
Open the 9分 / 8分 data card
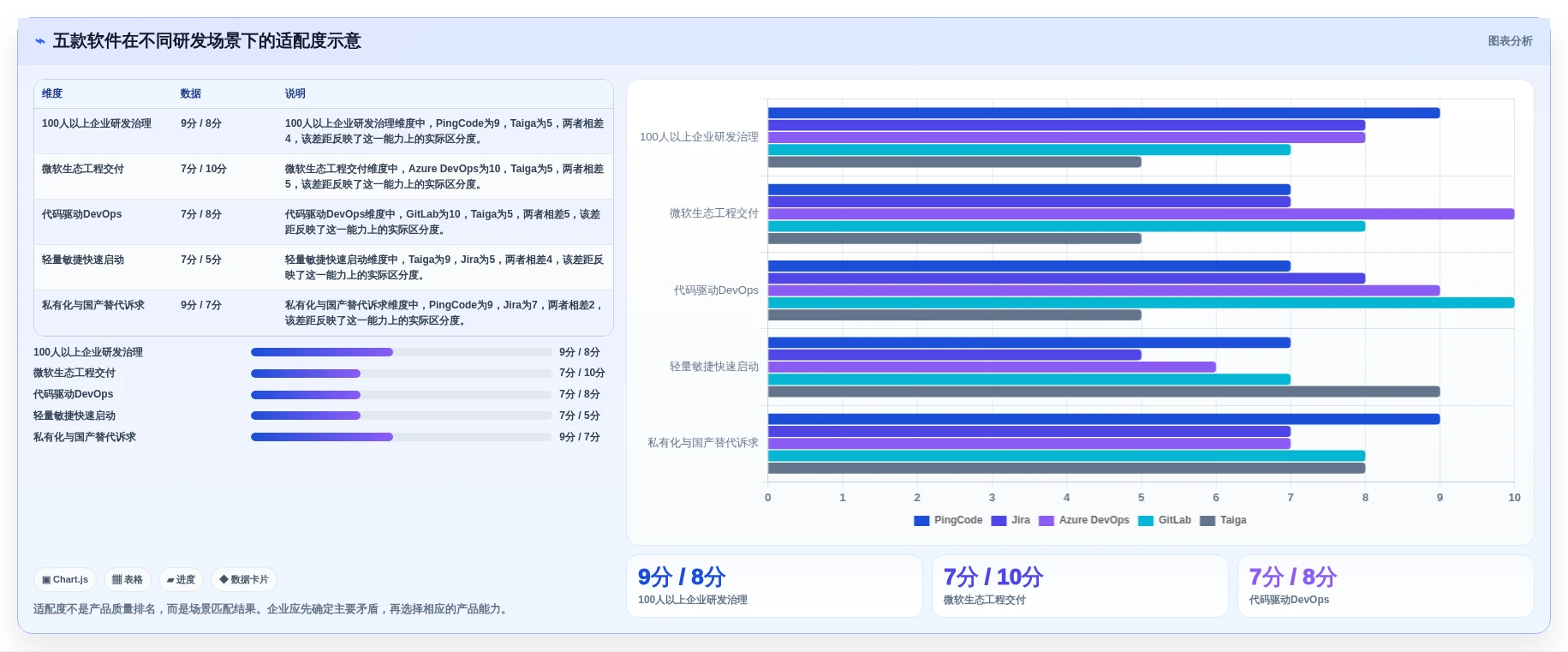pos(774,586)
